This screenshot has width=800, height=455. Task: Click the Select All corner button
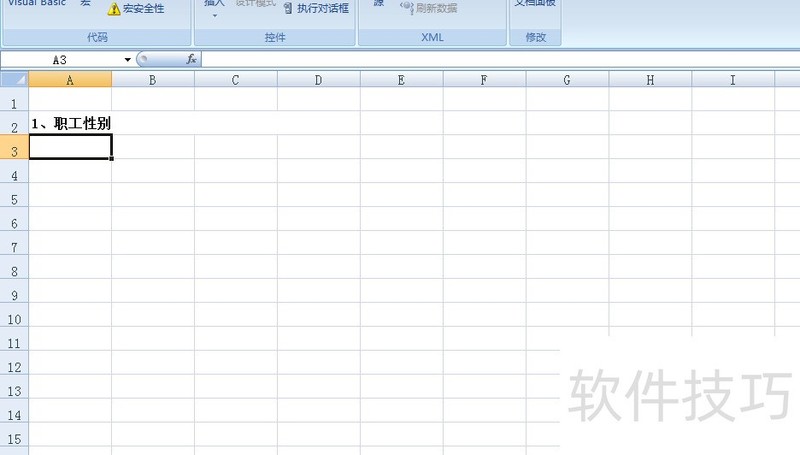(x=14, y=80)
